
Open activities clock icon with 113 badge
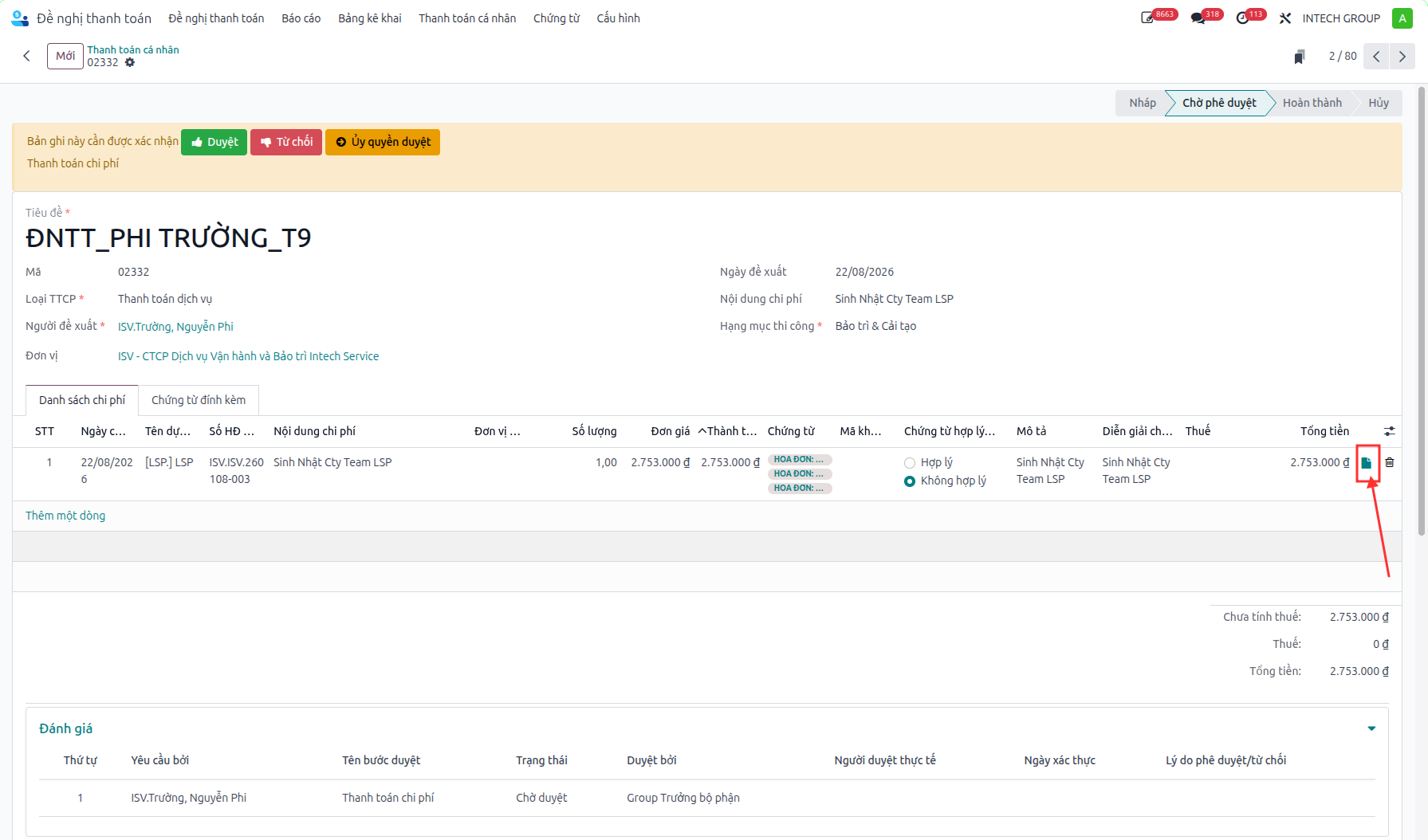1243,18
